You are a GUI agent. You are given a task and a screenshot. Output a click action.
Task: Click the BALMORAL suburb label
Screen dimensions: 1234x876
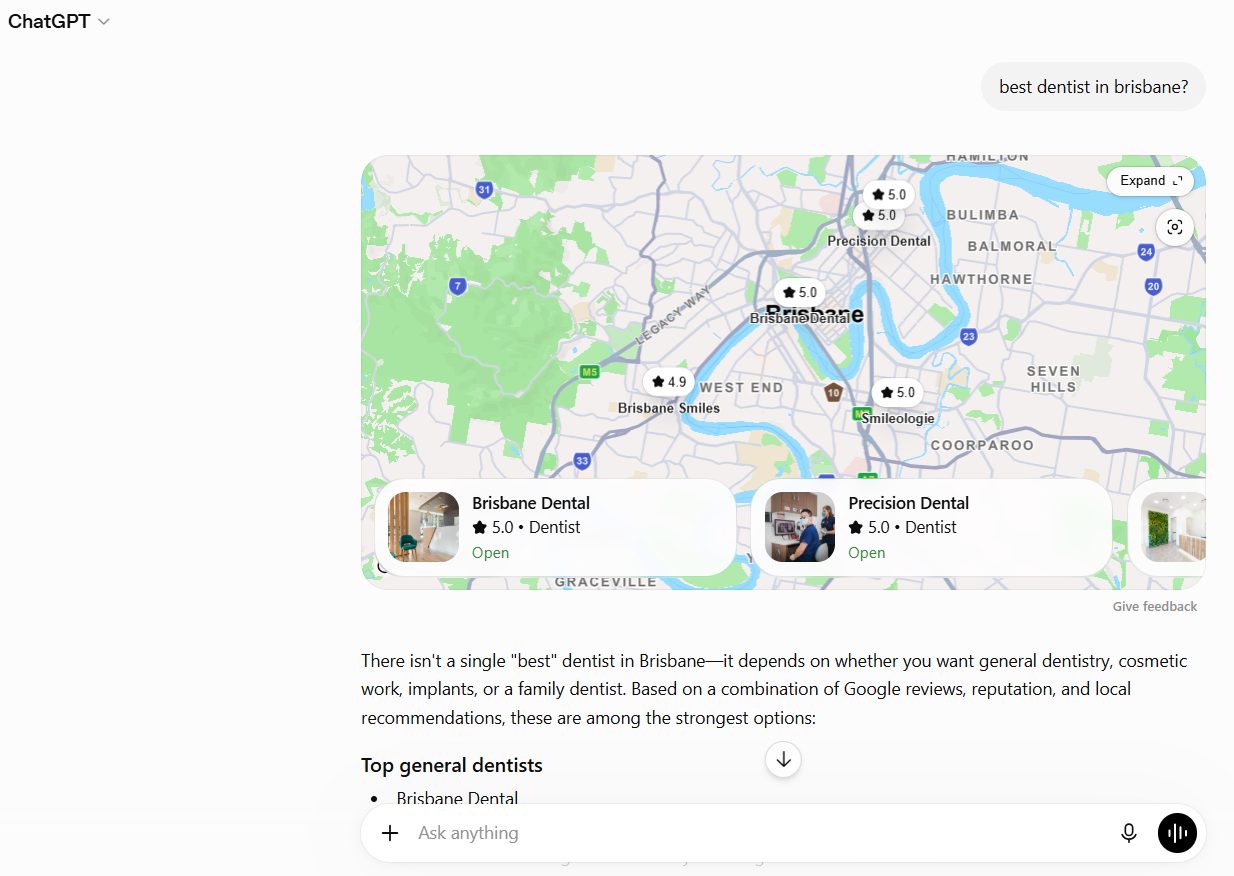[x=1011, y=246]
